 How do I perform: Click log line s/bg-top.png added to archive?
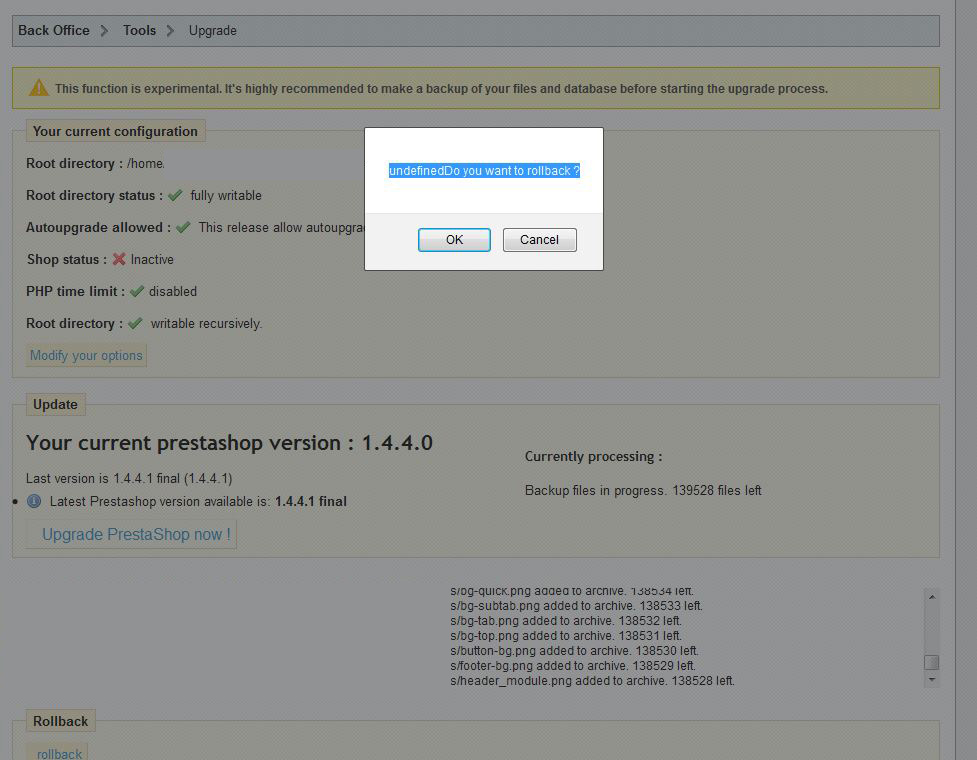coord(566,636)
